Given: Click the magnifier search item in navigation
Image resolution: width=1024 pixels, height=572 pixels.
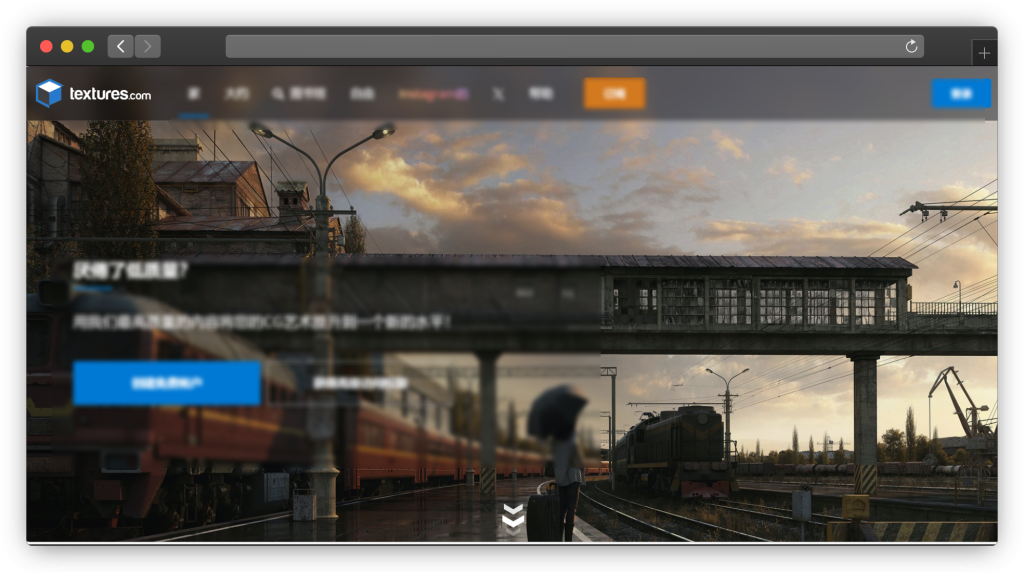Looking at the screenshot, I should tap(298, 94).
